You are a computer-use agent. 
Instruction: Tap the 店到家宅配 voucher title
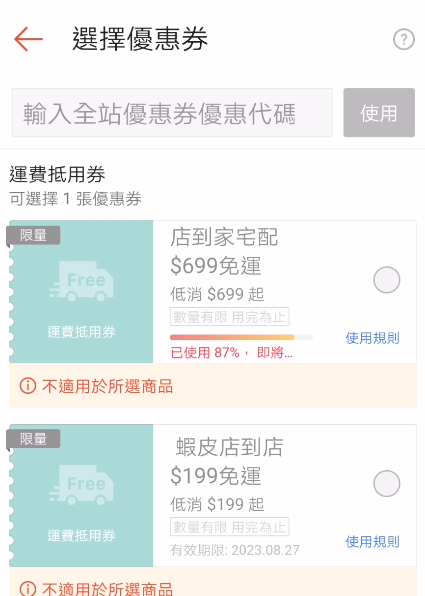pos(224,237)
